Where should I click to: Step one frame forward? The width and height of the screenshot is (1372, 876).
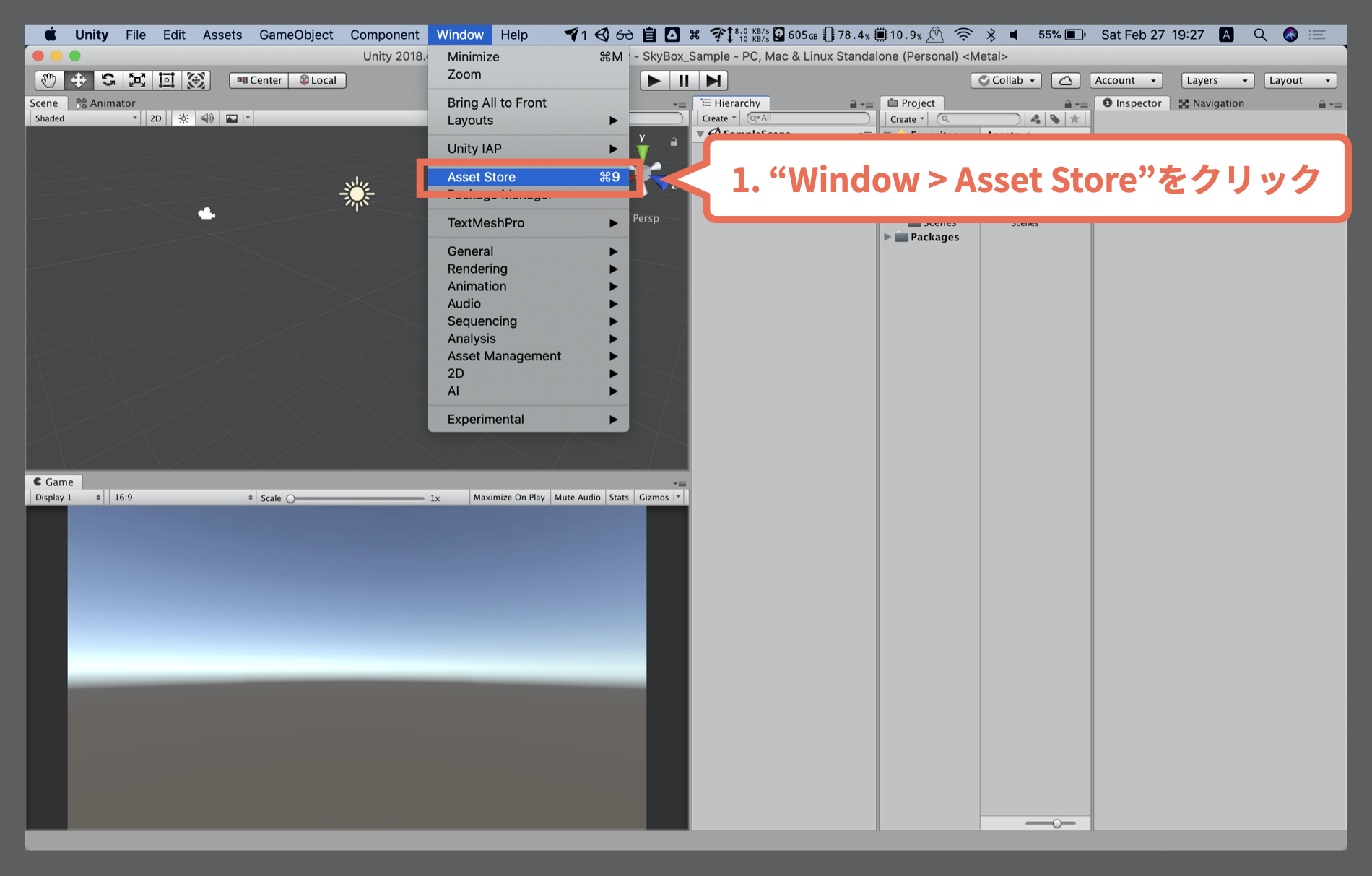pos(713,80)
